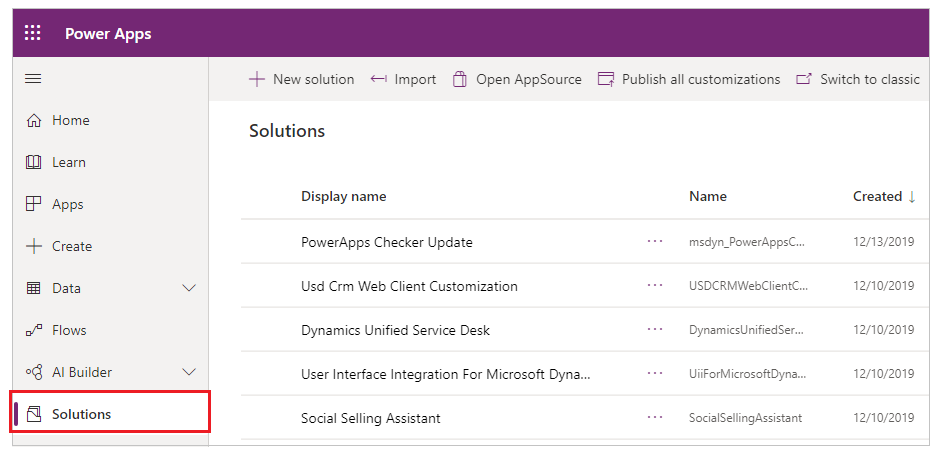Screen dimensions: 942x459
Task: Open the app launcher waffle icon
Action: [x=33, y=33]
